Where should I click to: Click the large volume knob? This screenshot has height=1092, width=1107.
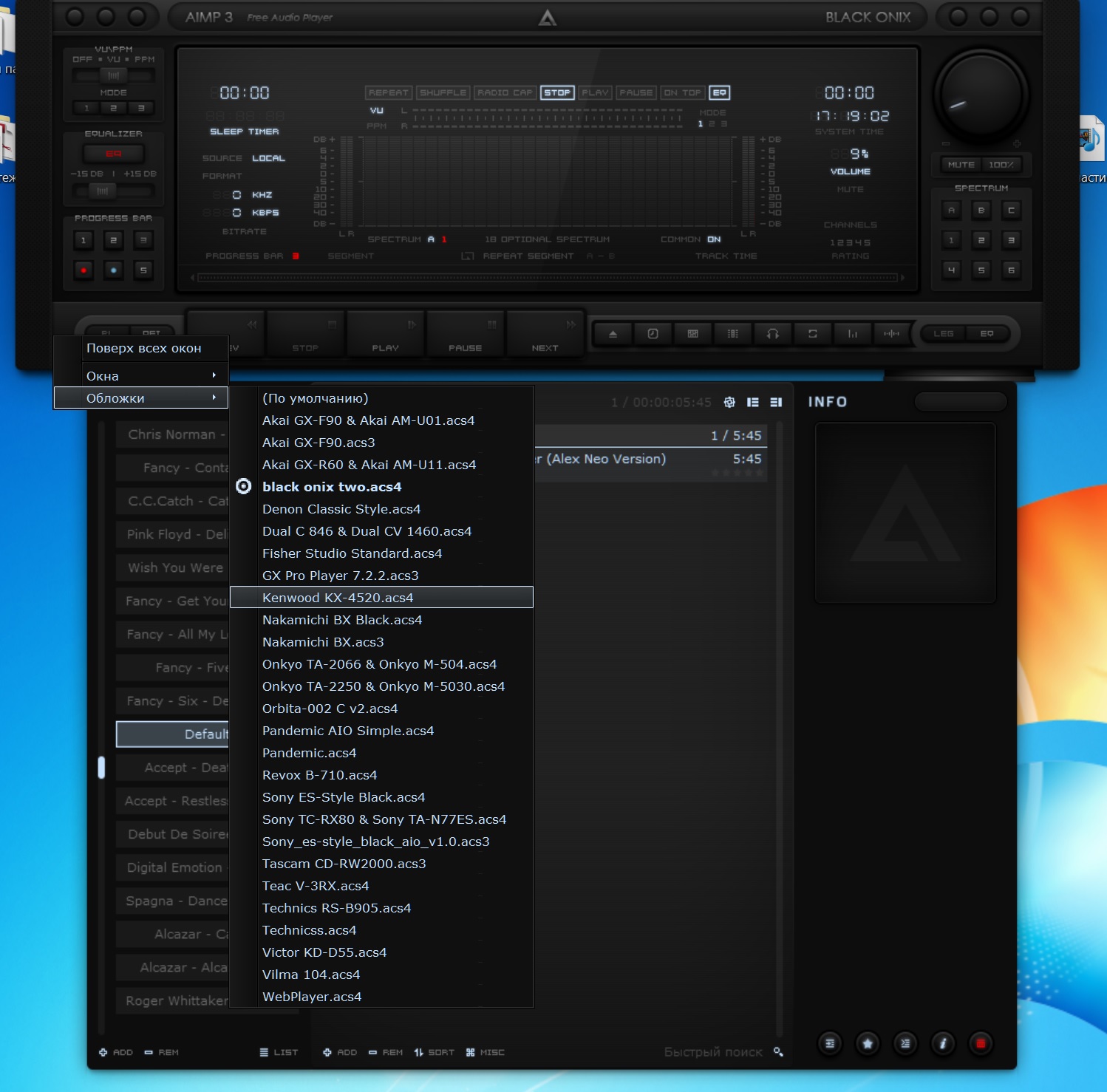[981, 95]
